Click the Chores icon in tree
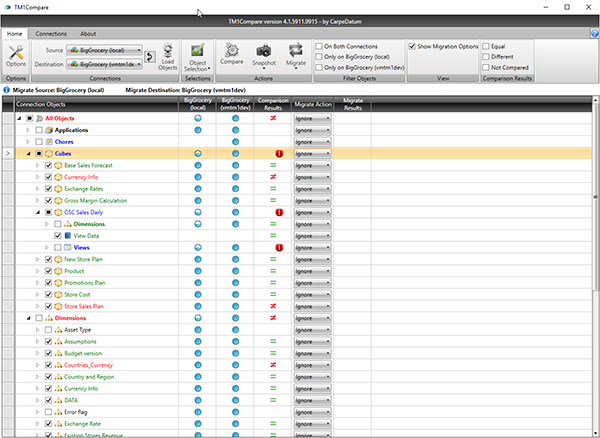Screen dimensions: 600x438 (49, 142)
